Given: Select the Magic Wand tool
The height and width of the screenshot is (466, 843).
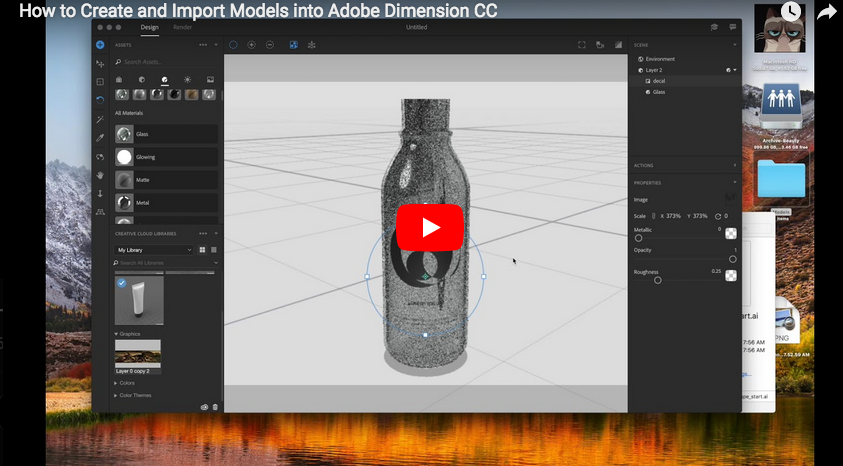Looking at the screenshot, I should [x=100, y=118].
